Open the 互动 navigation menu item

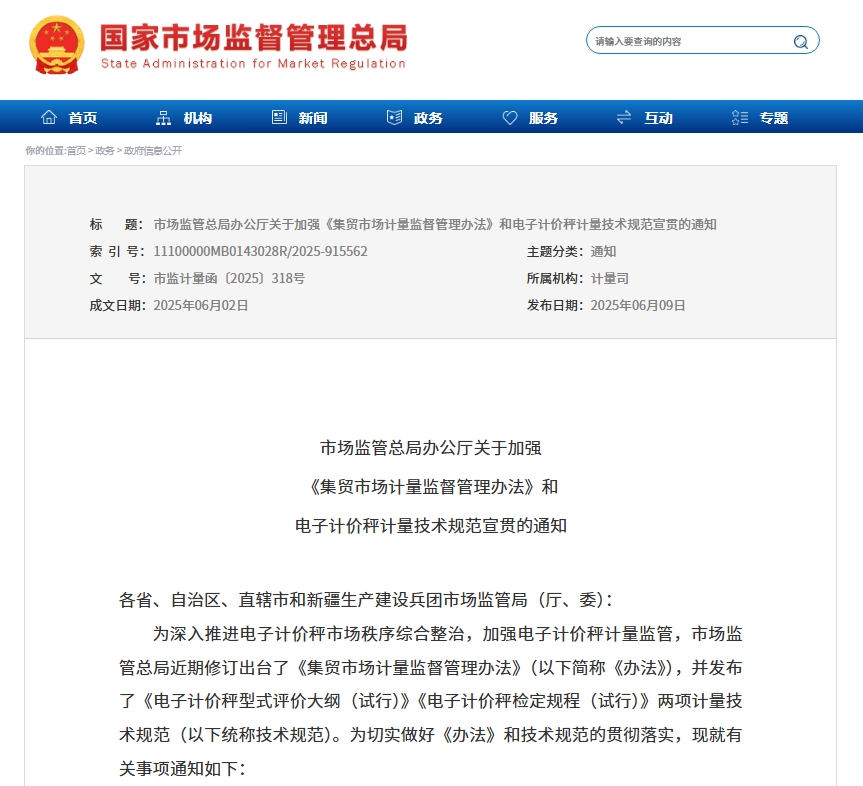click(658, 118)
